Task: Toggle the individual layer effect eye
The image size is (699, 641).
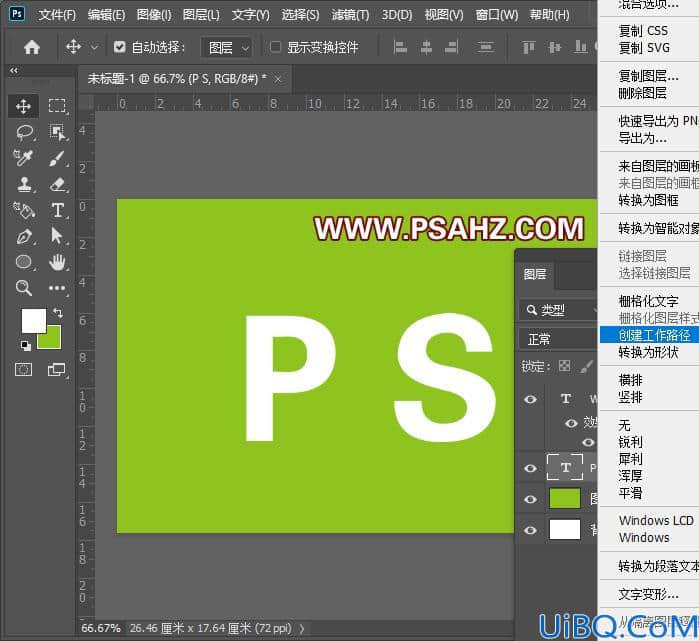Action: pos(588,442)
